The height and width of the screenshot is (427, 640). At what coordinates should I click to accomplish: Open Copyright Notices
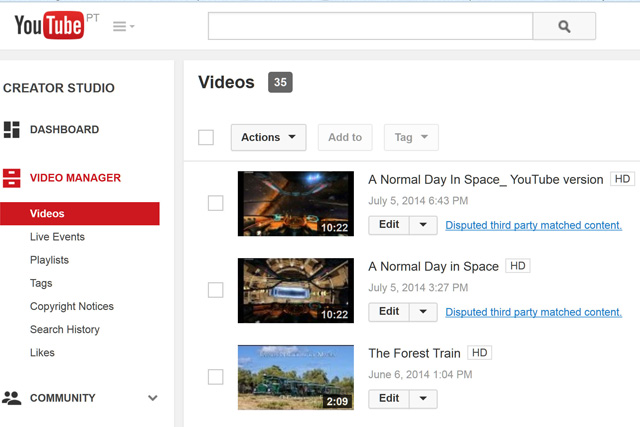(x=72, y=307)
